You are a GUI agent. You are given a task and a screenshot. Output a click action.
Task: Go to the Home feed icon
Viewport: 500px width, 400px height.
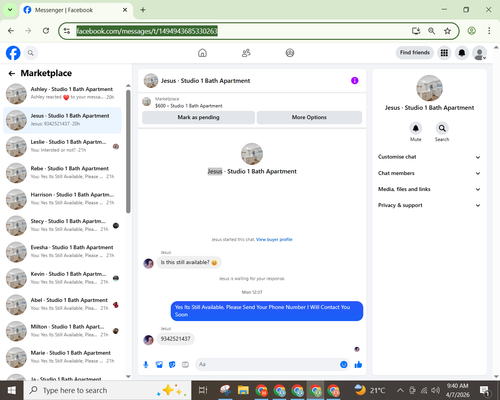tap(202, 53)
